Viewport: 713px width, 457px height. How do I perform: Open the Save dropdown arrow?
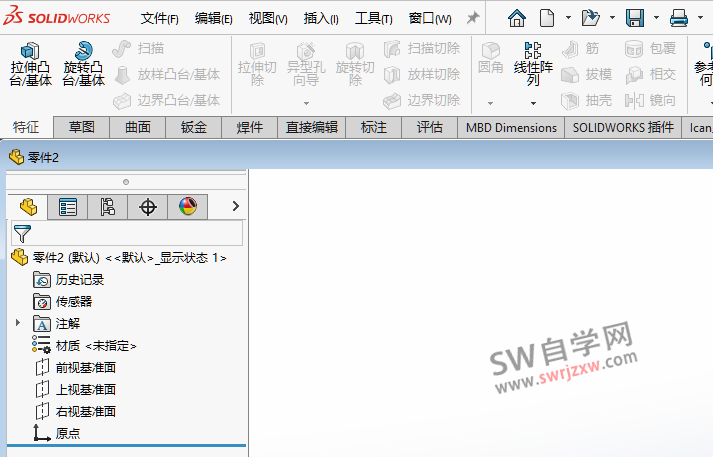coord(656,18)
